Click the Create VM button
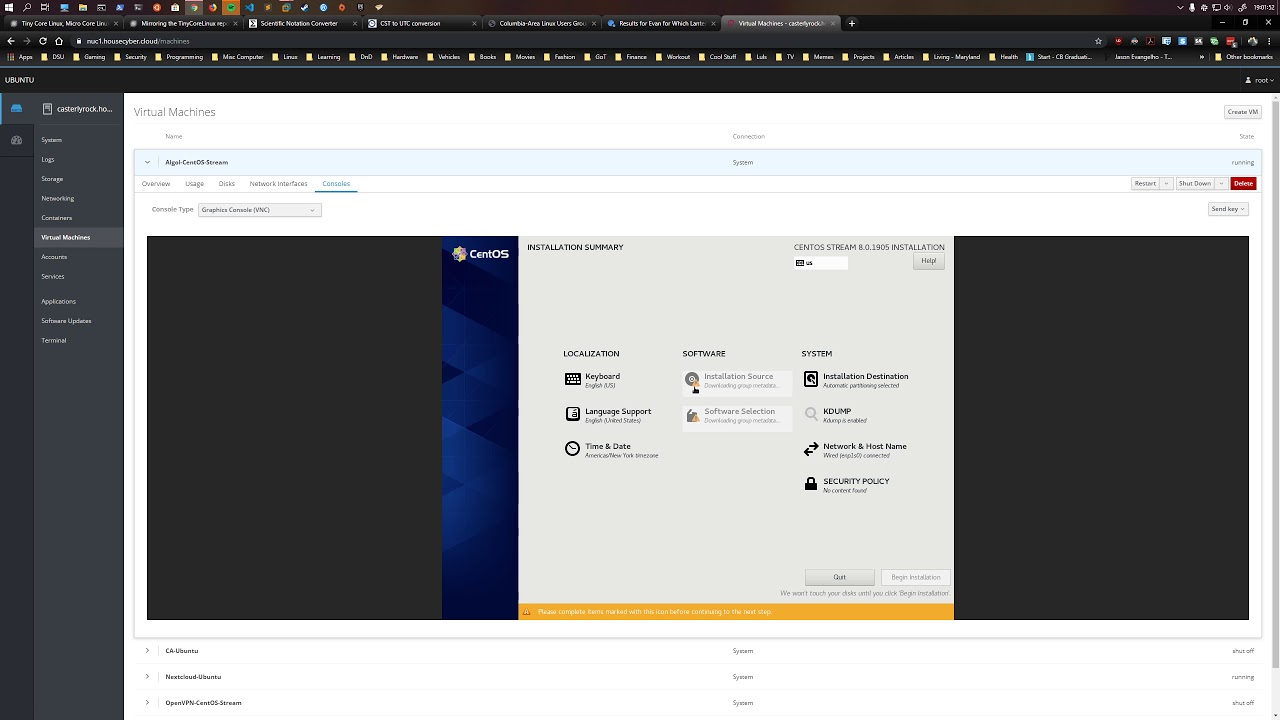 1242,112
